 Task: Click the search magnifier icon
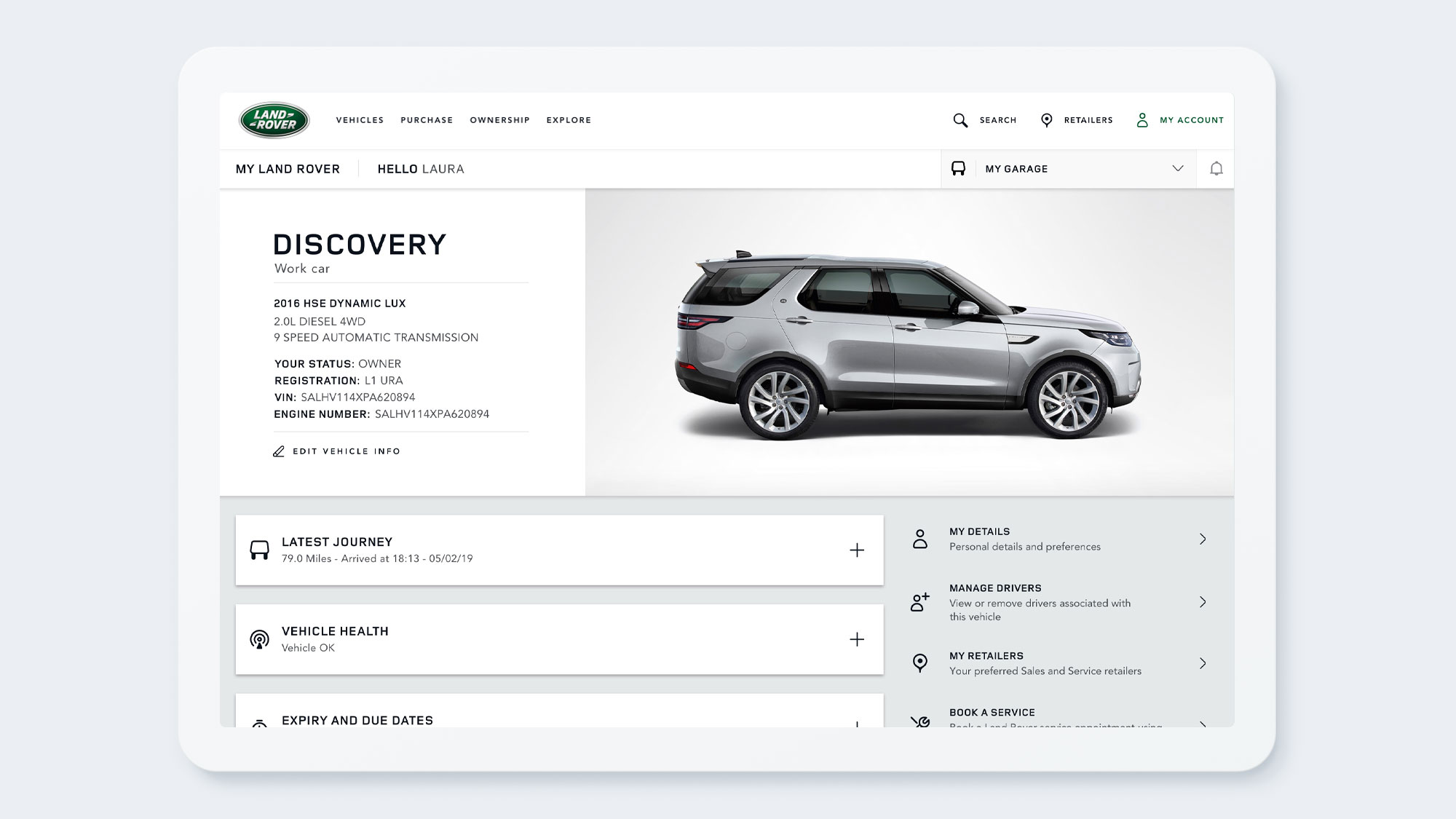(x=960, y=120)
